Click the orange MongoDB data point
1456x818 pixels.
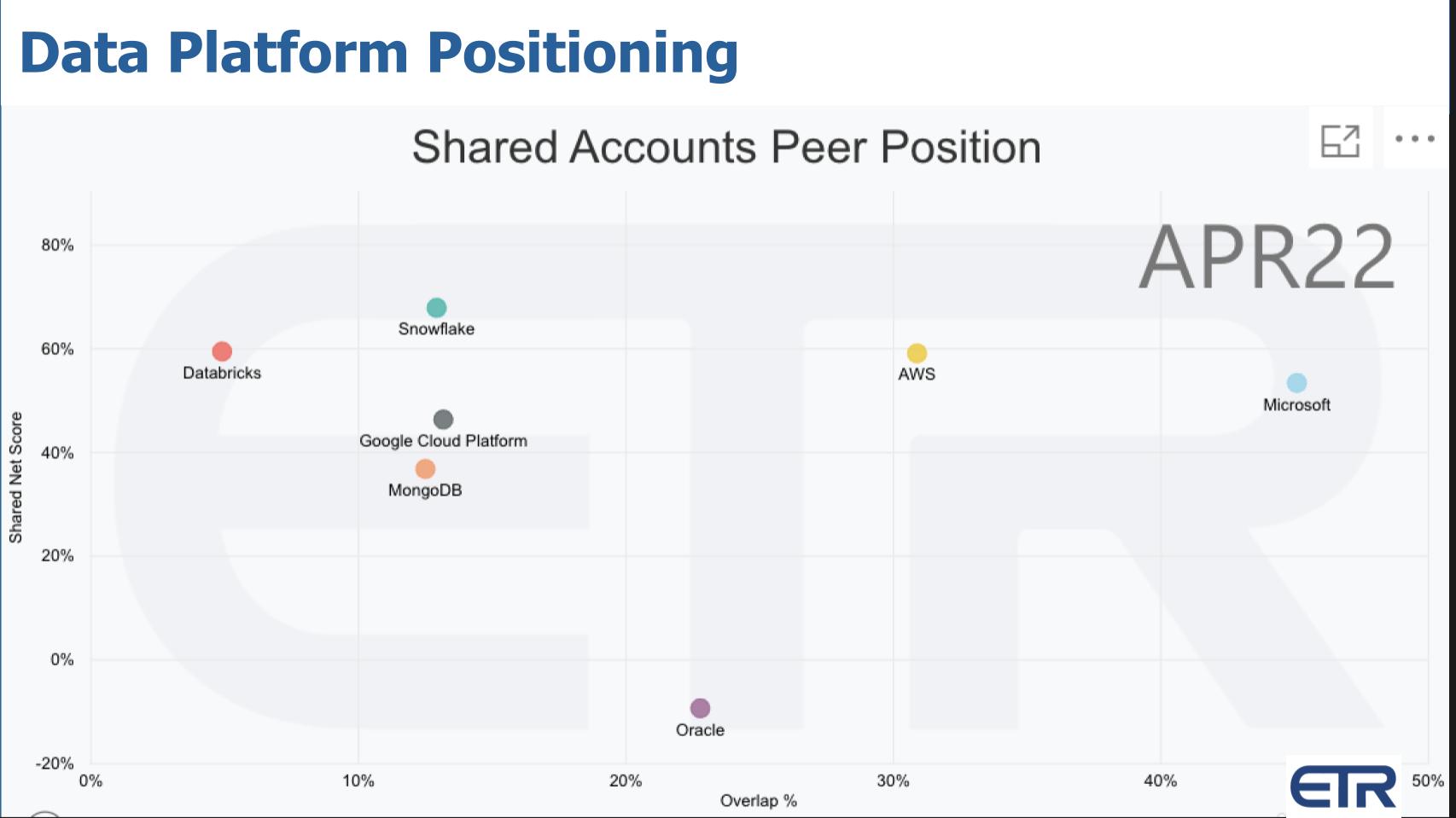[x=425, y=469]
